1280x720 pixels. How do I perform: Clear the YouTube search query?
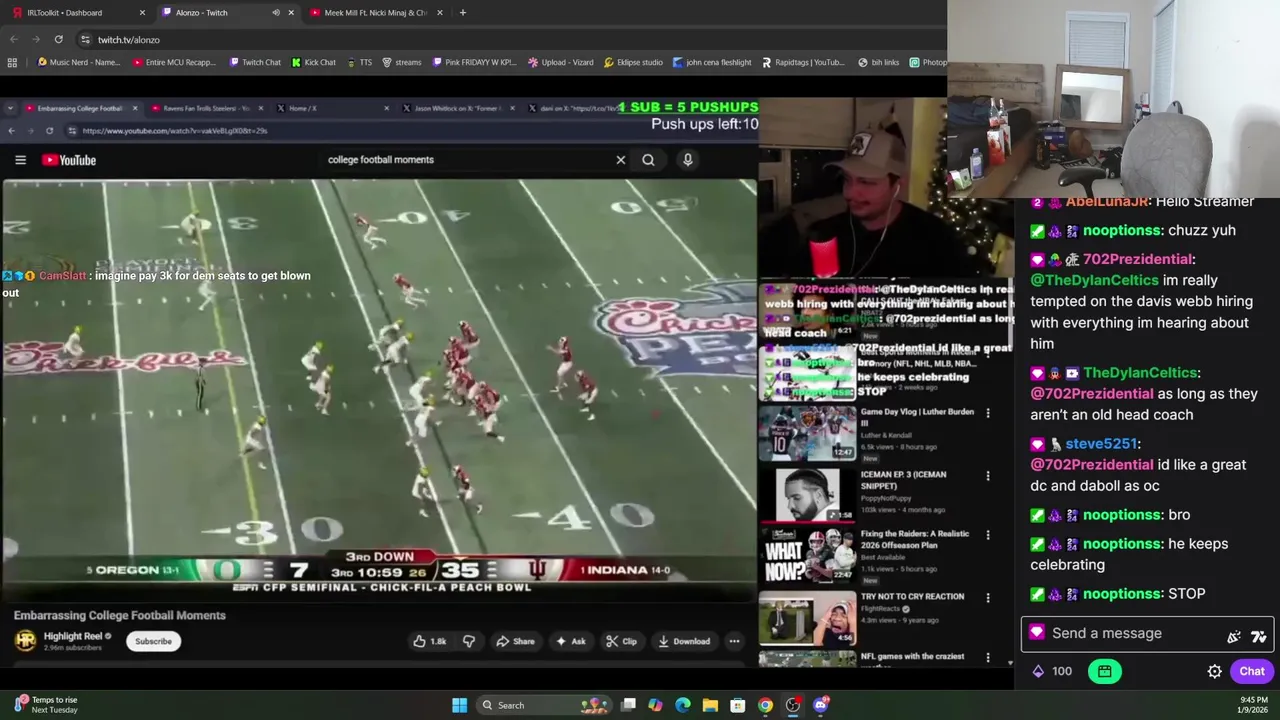620,160
